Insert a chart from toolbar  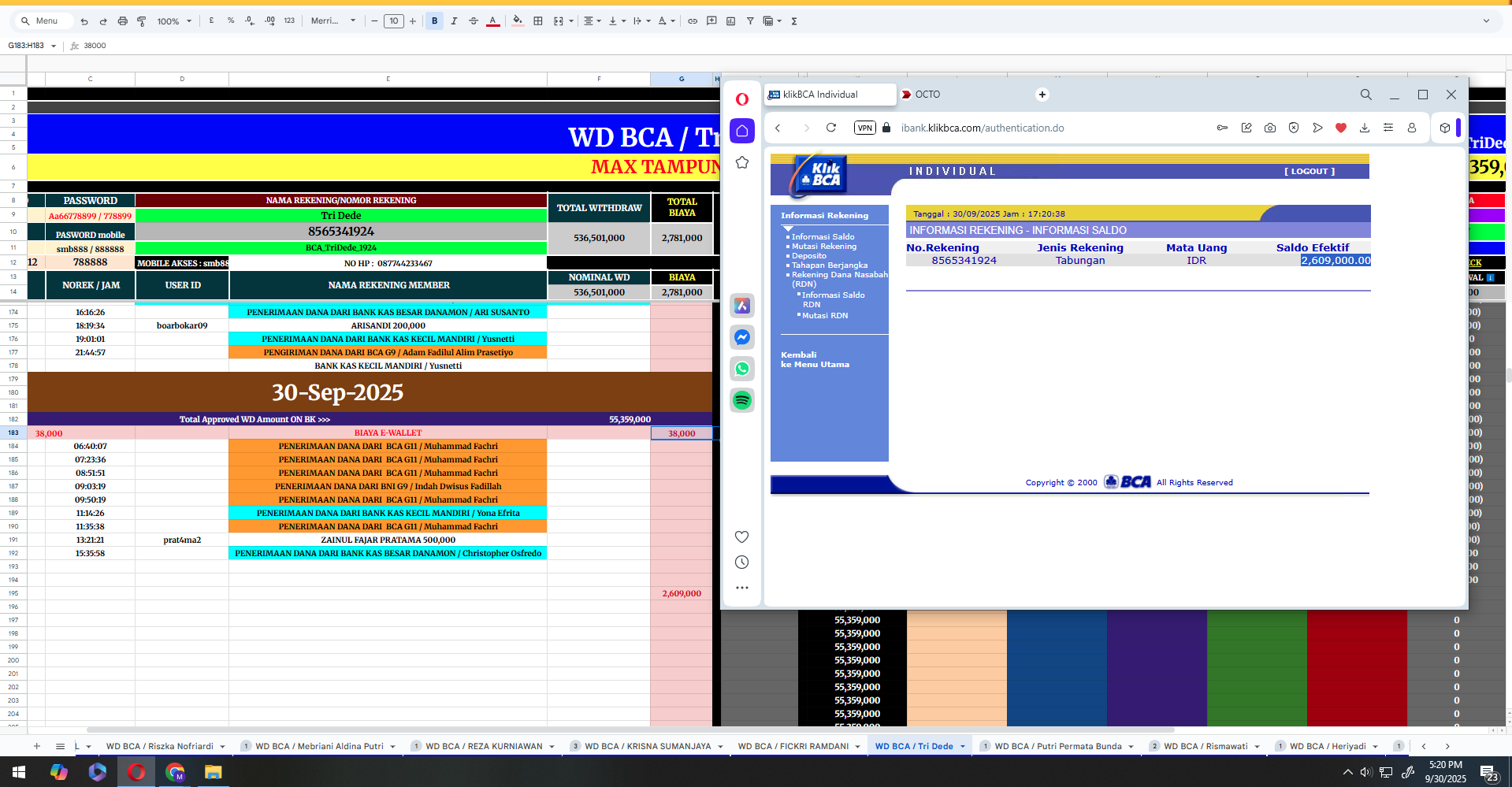coord(730,21)
